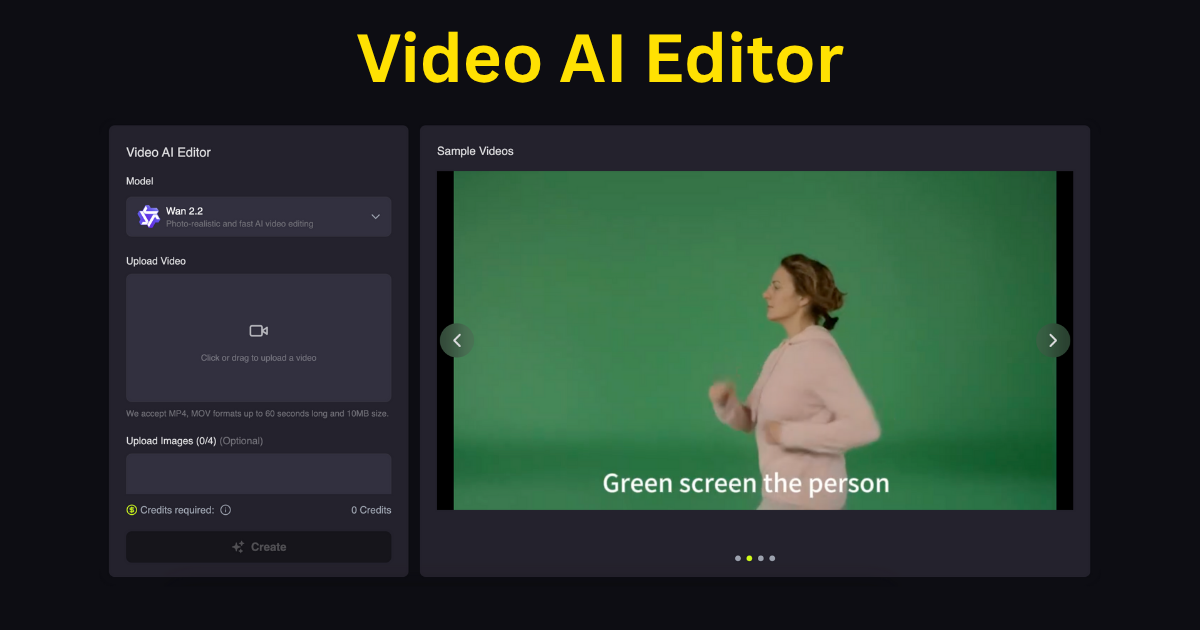
Task: Click the green credits coin icon
Action: pyautogui.click(x=132, y=510)
